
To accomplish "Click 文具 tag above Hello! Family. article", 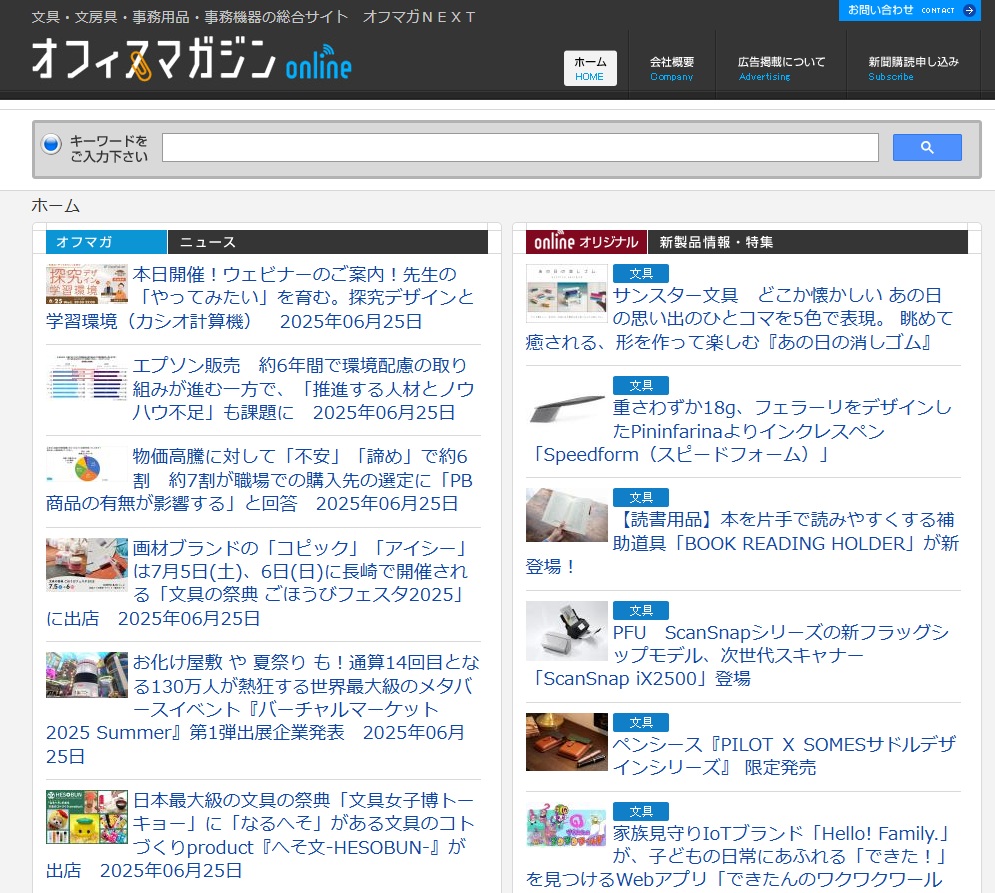I will click(640, 811).
